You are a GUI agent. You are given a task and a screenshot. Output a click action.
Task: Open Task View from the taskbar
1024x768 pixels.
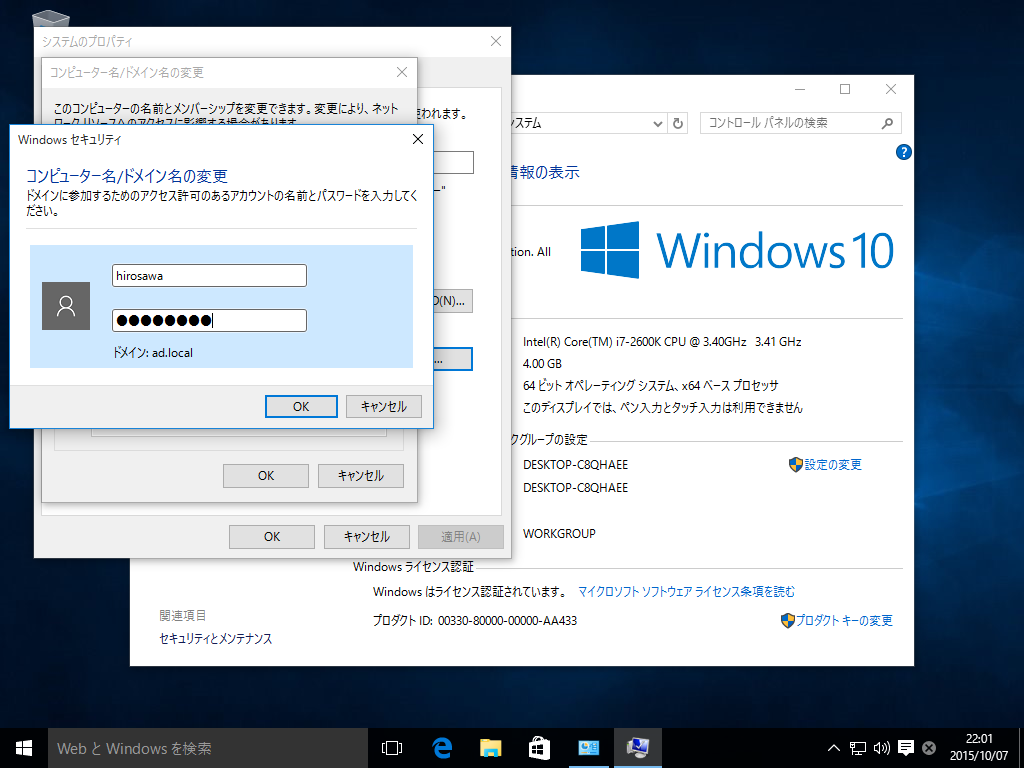pos(392,748)
